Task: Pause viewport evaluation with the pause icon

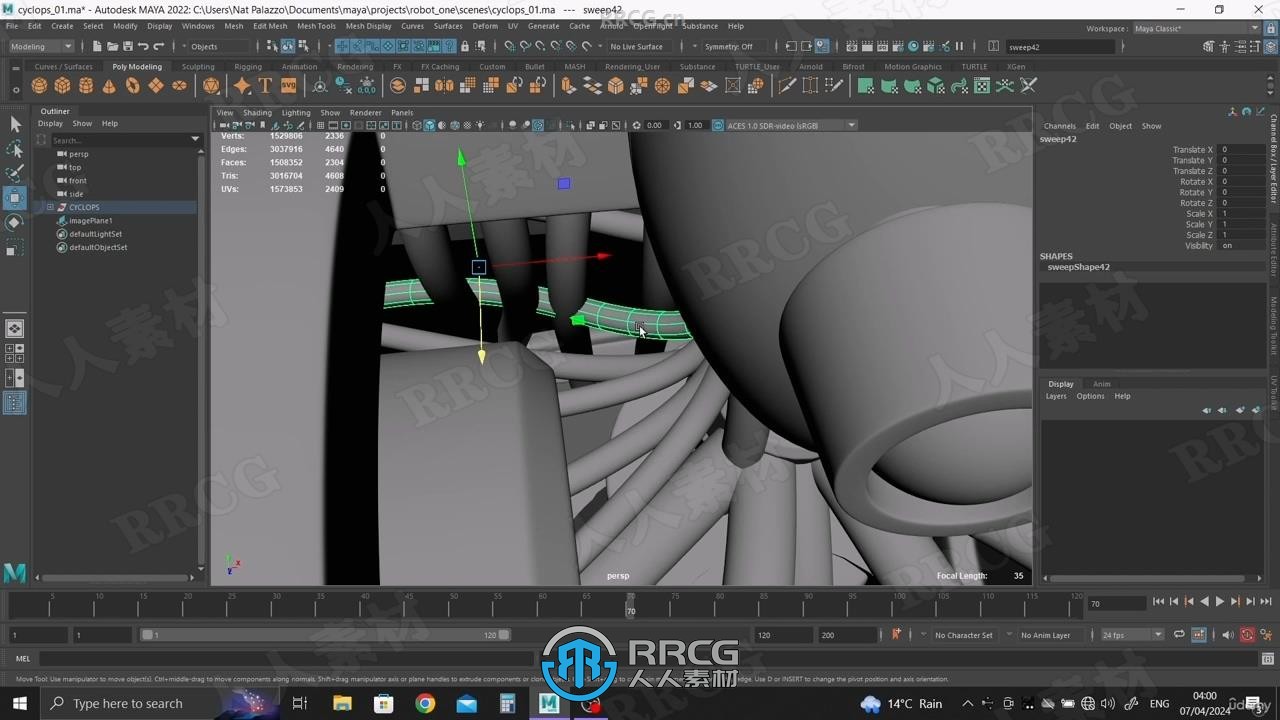Action: point(959,46)
